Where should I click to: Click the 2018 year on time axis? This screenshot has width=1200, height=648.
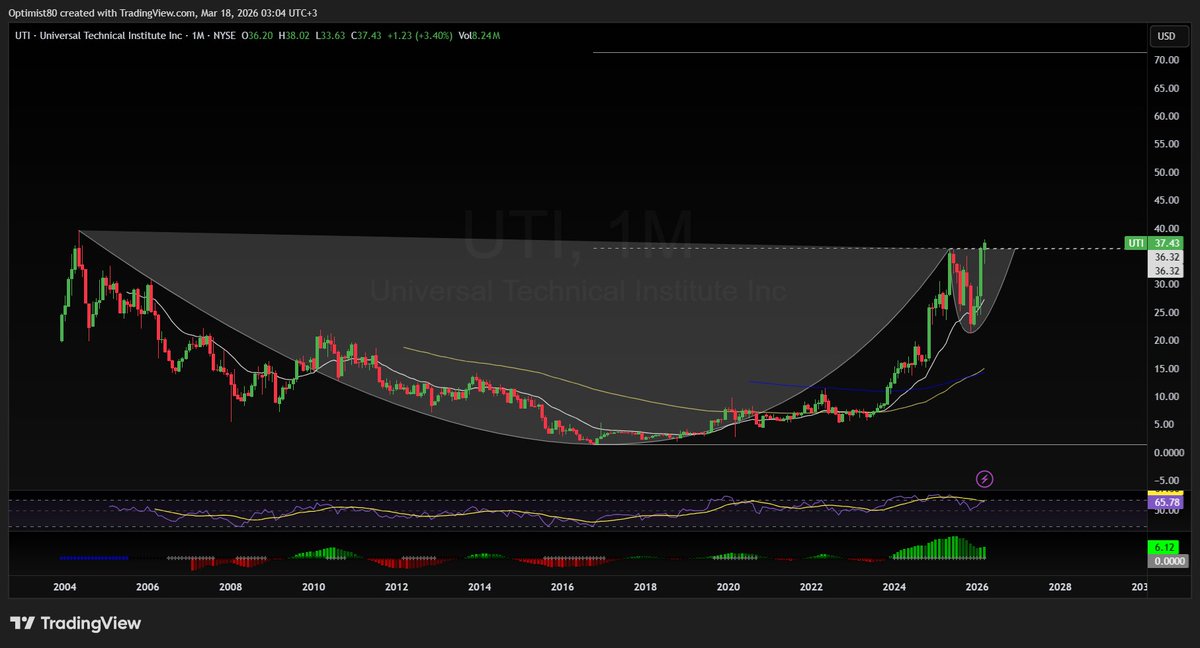[x=646, y=588]
